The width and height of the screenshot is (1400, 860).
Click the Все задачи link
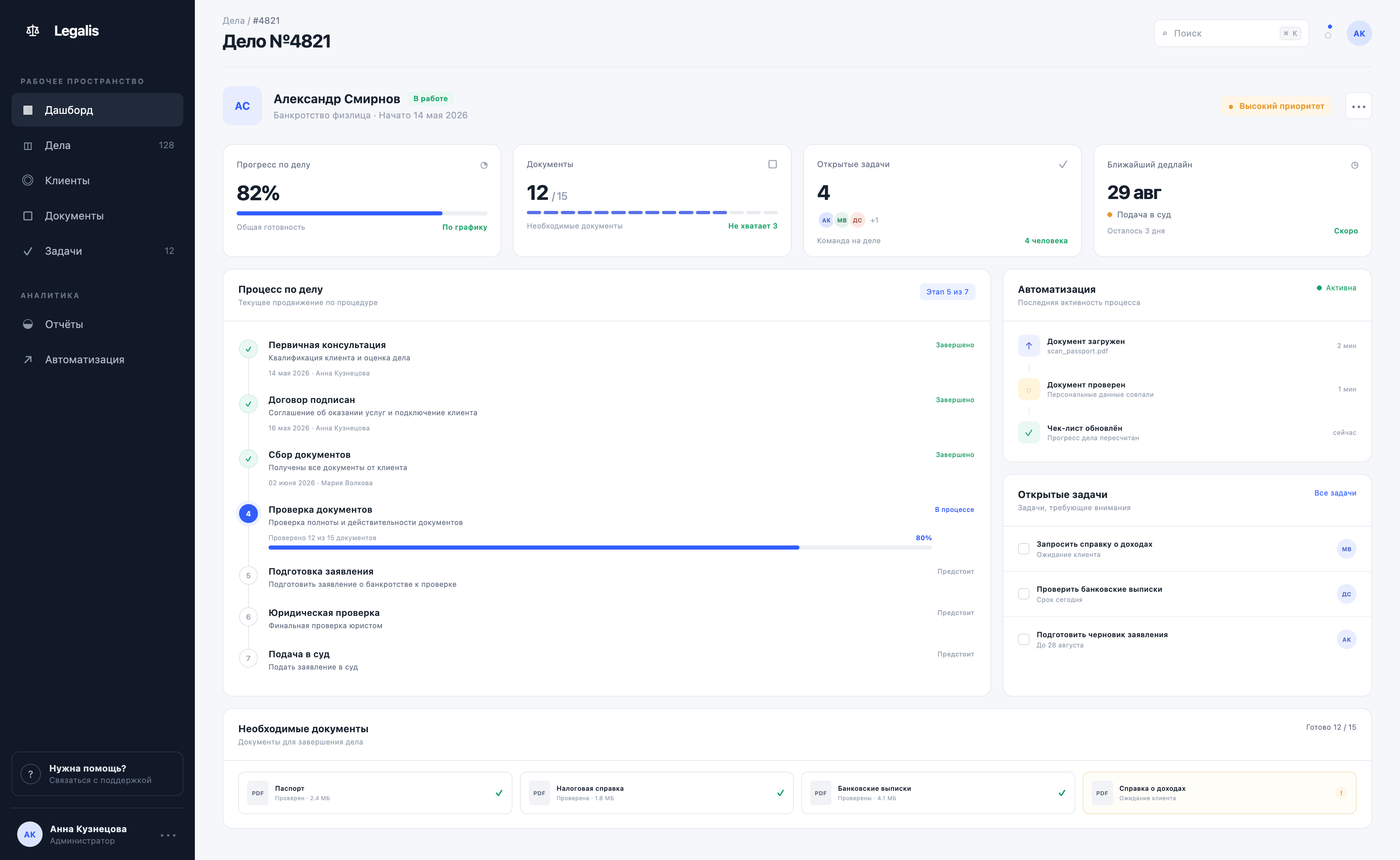point(1335,493)
